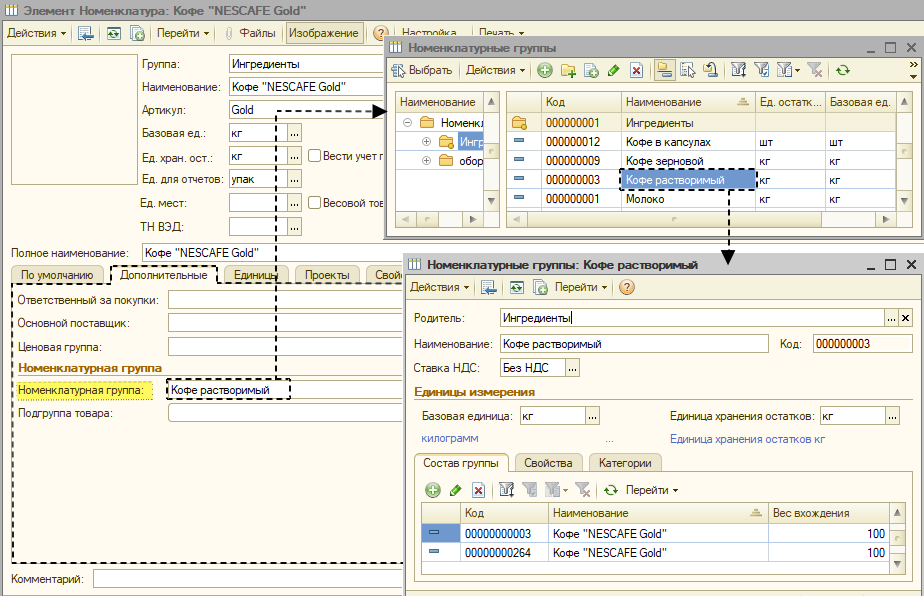Open Перейти dropdown in Элемент Номенклатура toolbar
The image size is (924, 596).
click(x=183, y=34)
